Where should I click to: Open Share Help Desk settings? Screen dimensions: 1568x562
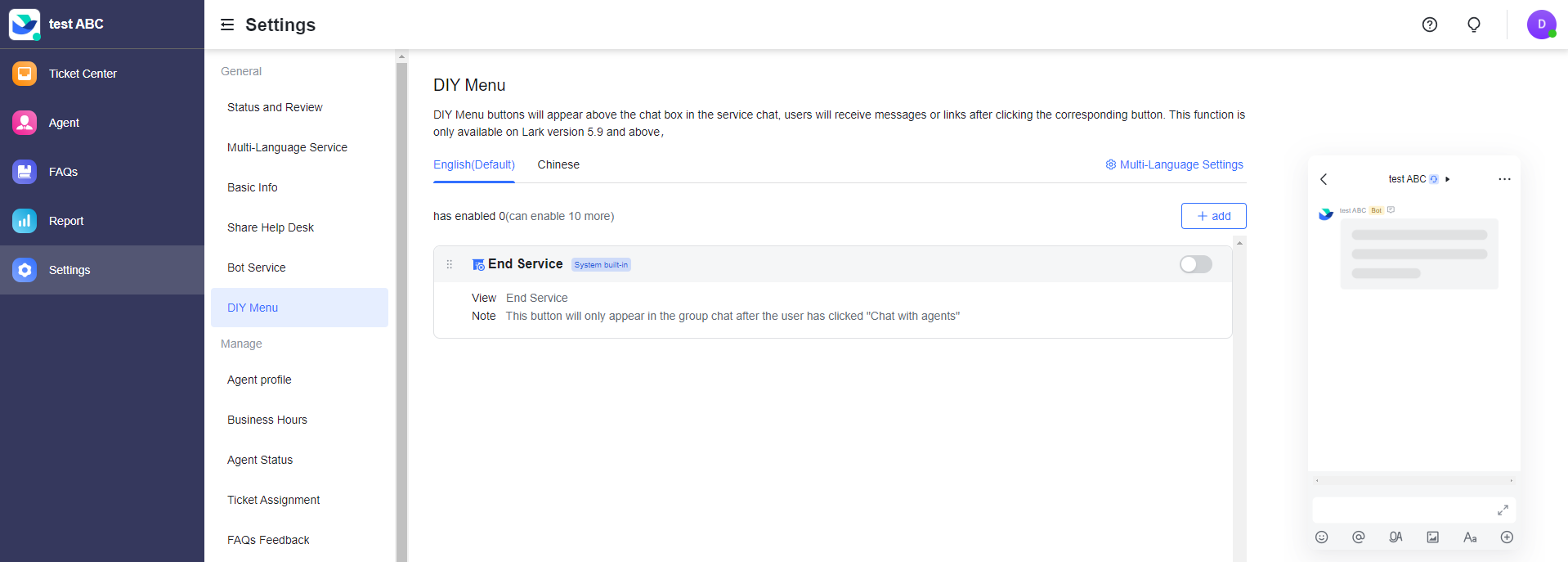(299, 227)
